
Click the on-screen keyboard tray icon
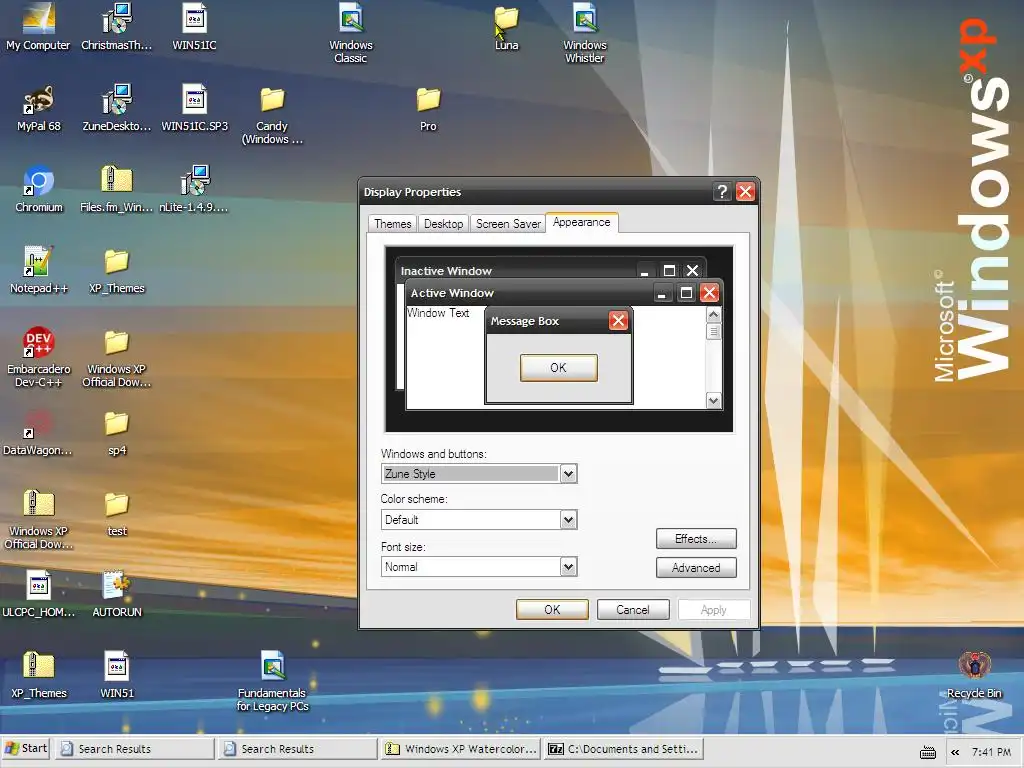tap(928, 752)
